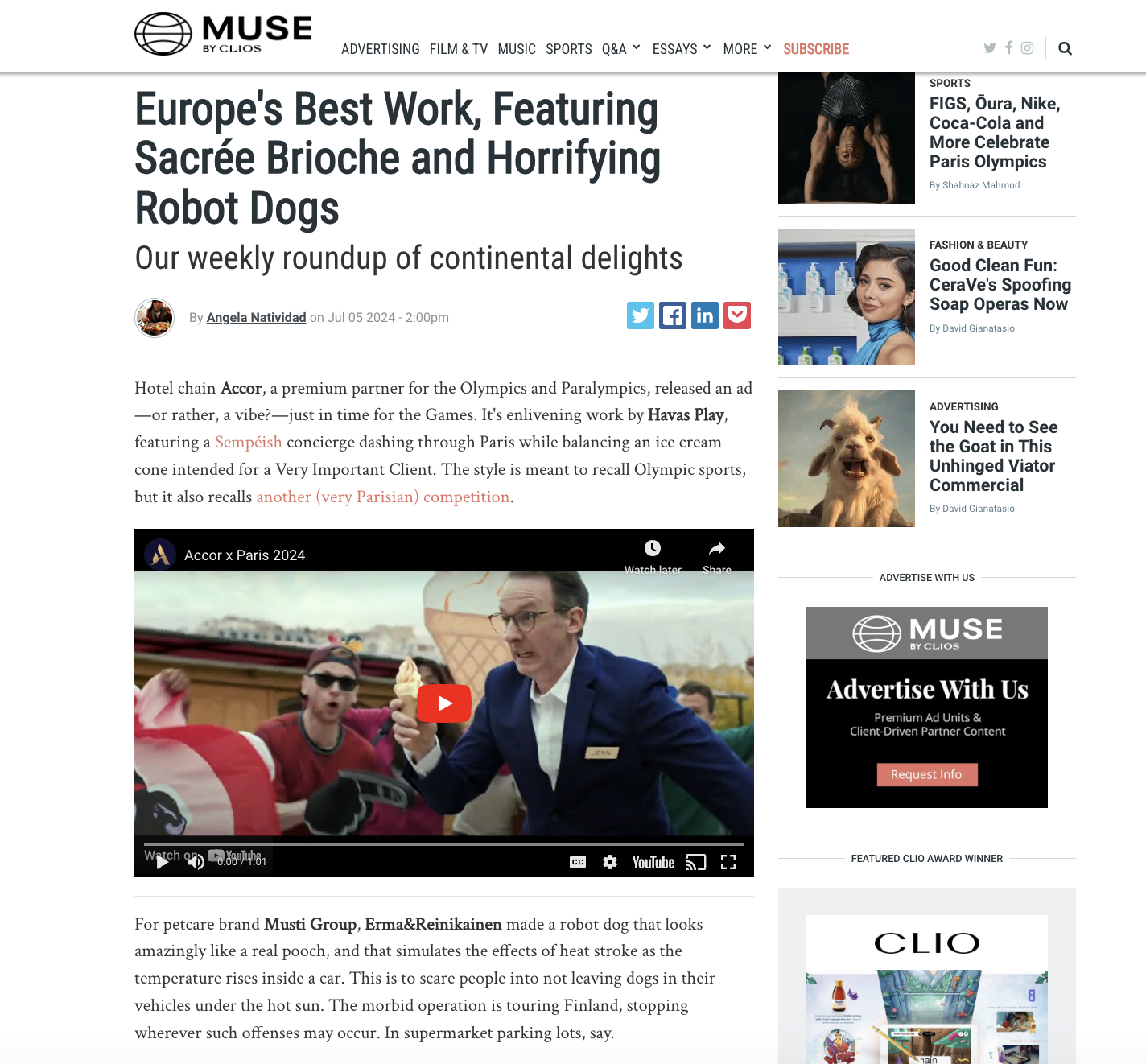Expand the Essays dropdown menu
This screenshot has height=1064, width=1146.
click(682, 49)
